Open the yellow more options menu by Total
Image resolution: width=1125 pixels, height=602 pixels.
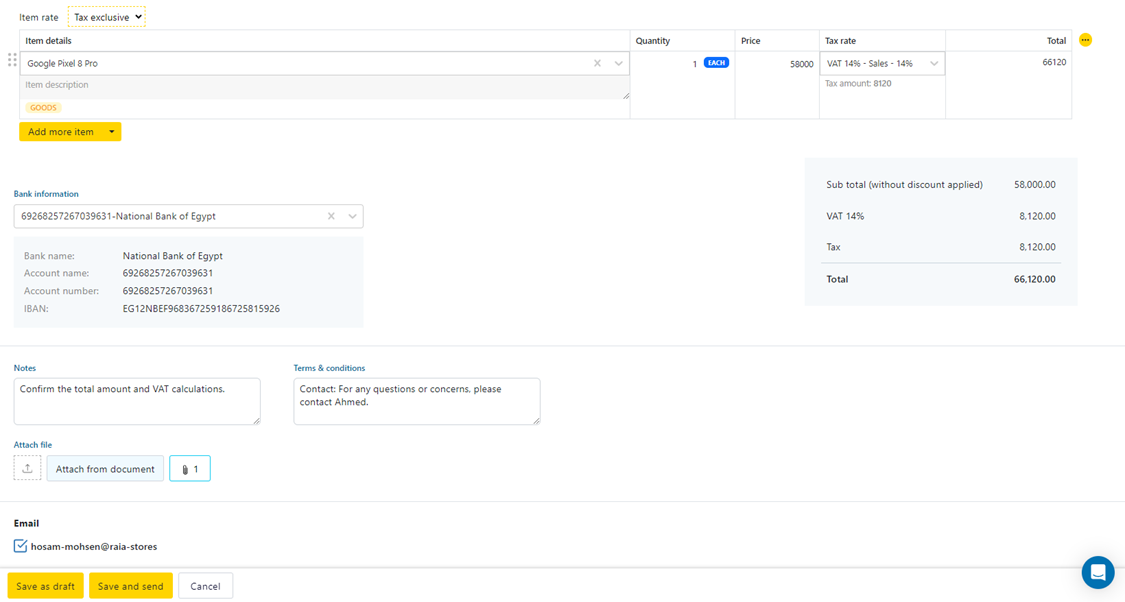(x=1085, y=40)
